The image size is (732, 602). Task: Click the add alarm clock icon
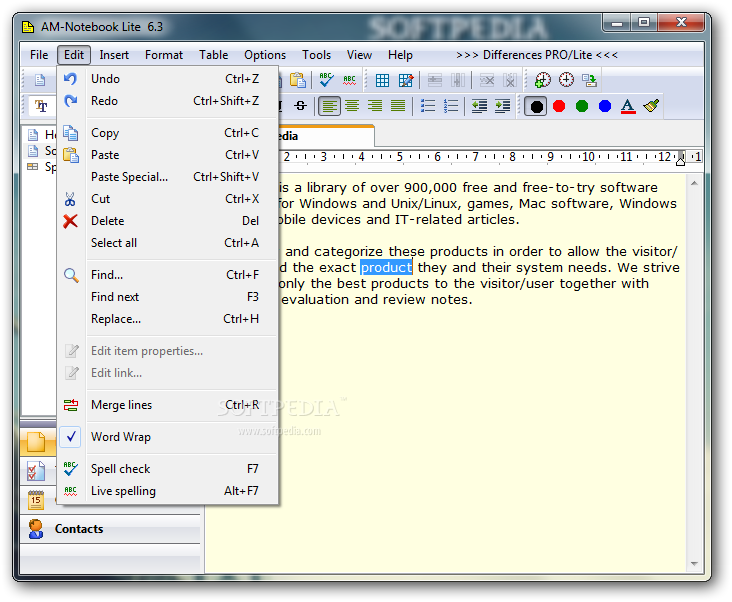coord(542,80)
